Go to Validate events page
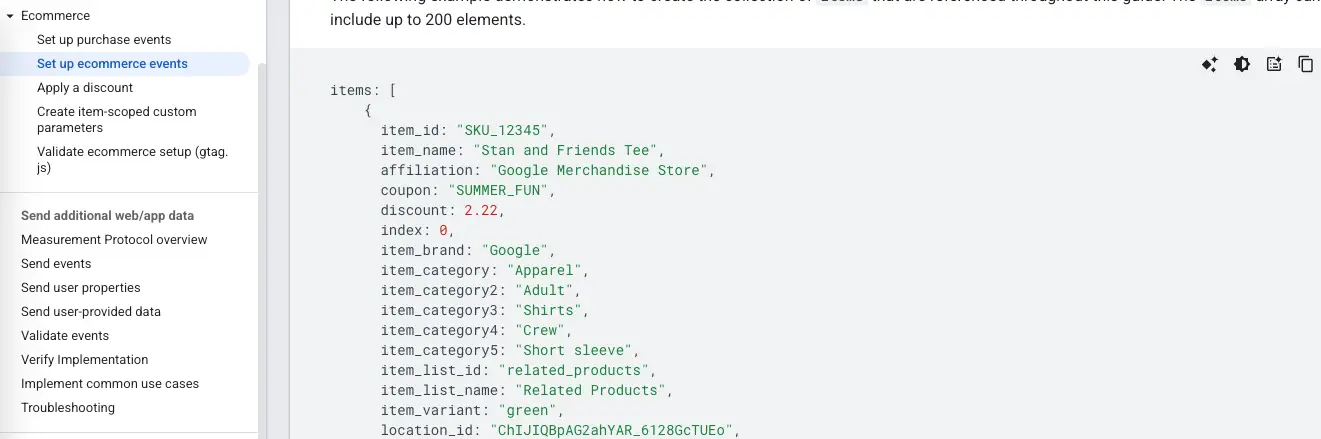This screenshot has height=439, width=1321. [65, 336]
